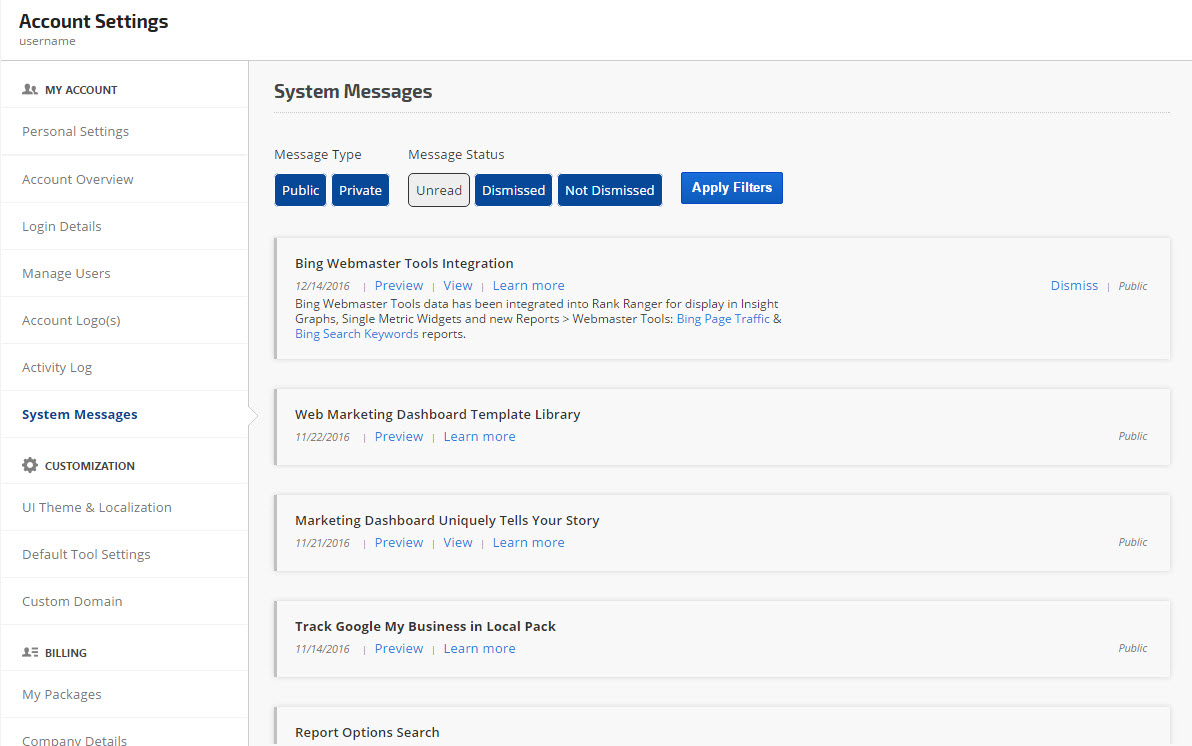Open the Web Marketing Dashboard Template Library message
1192x746 pixels.
pos(437,415)
